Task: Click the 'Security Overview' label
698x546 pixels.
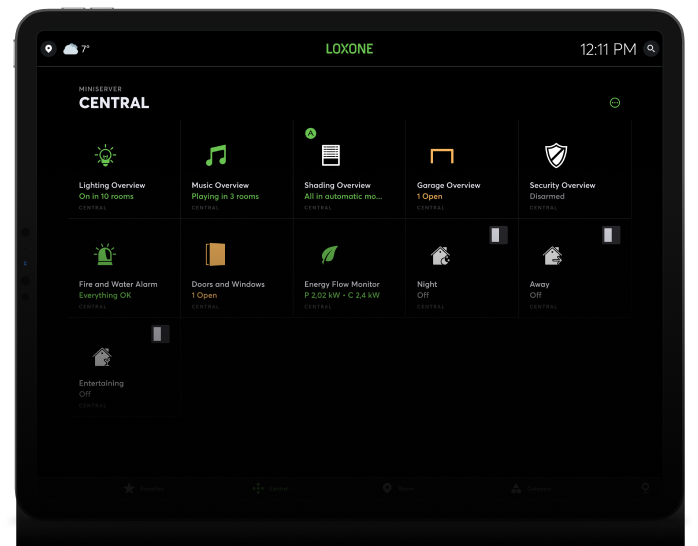Action: 562,185
